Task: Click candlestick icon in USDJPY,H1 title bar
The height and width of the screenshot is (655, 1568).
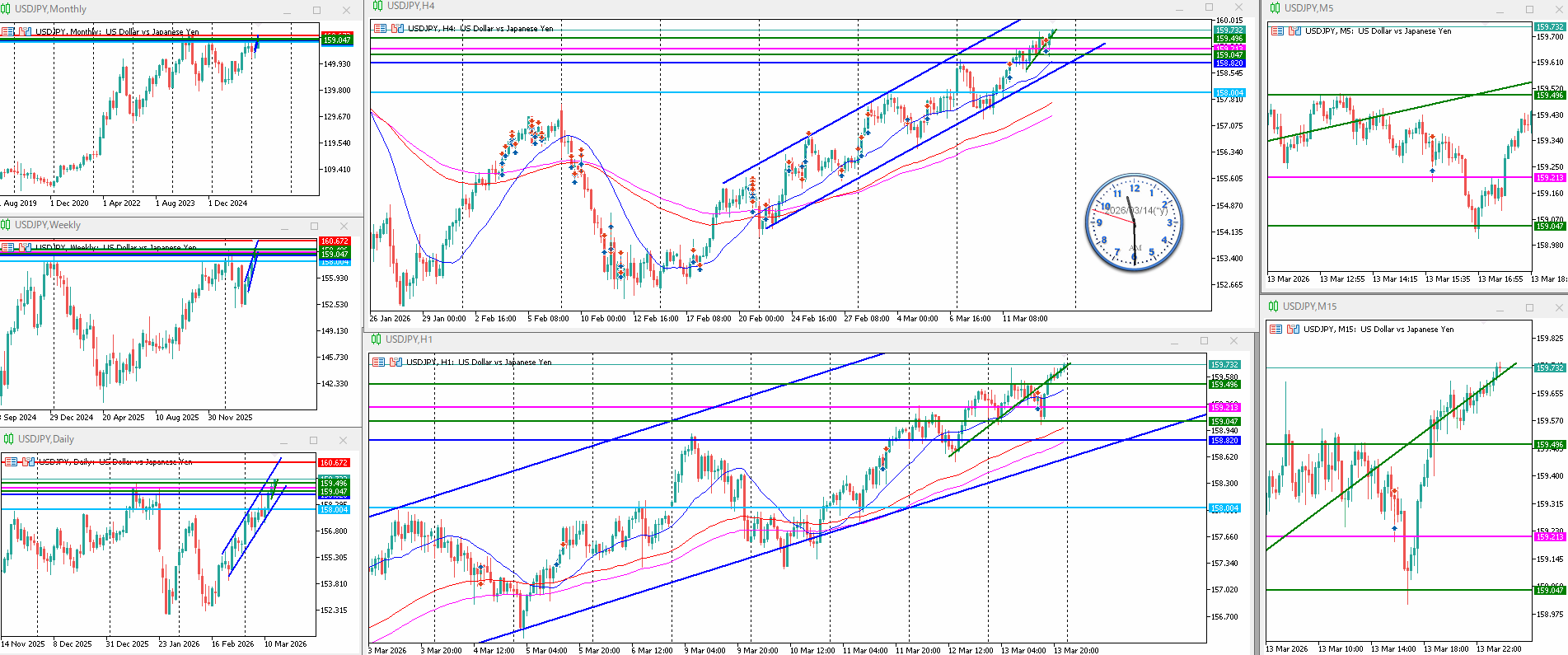Action: pos(377,339)
